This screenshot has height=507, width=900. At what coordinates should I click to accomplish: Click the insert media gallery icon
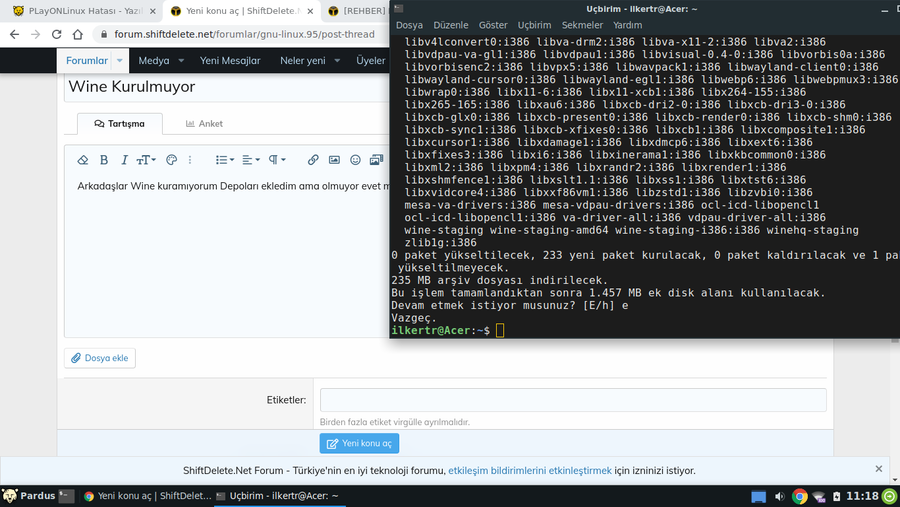(377, 160)
